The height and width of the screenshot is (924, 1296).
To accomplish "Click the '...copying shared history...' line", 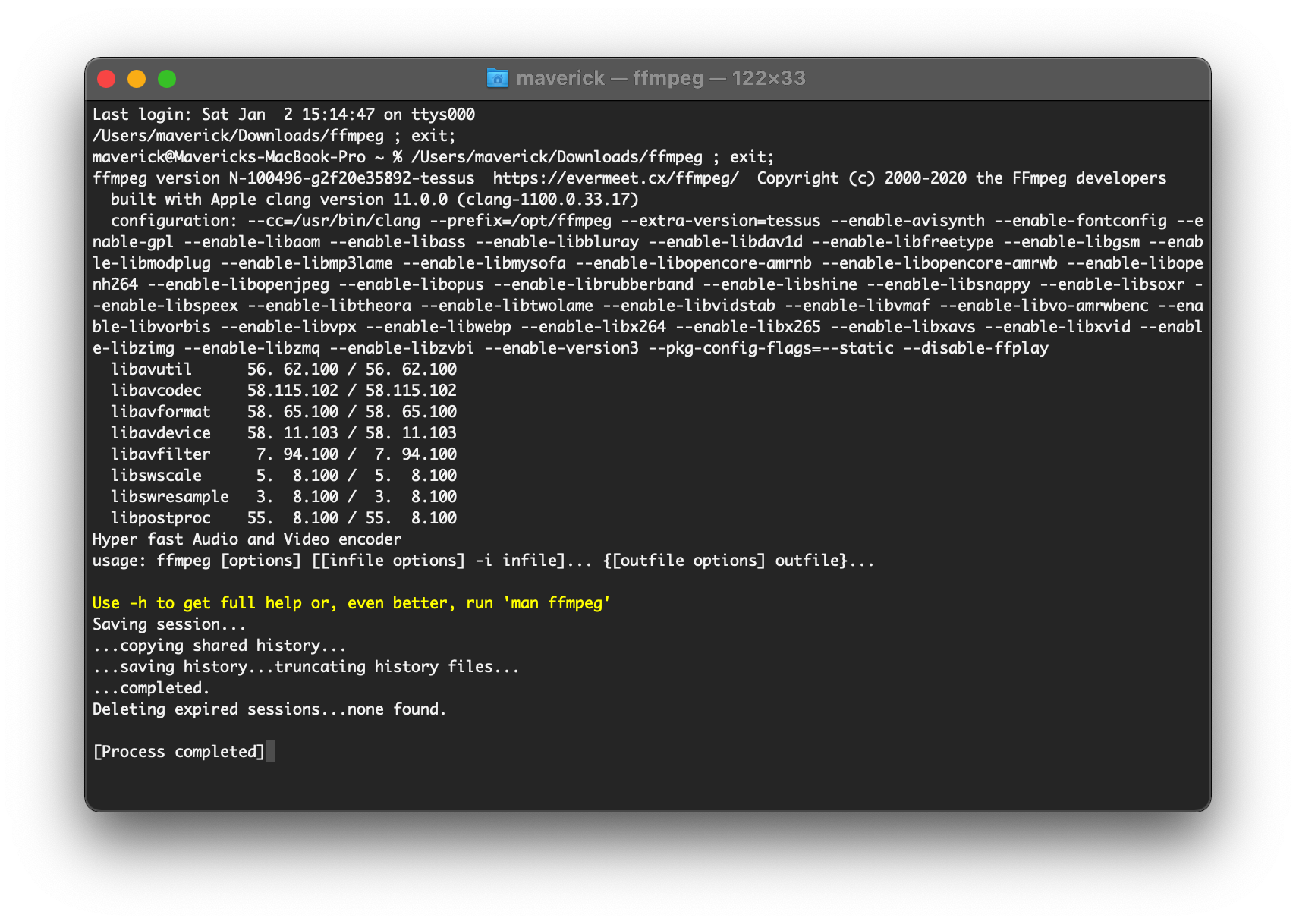I will tap(219, 646).
